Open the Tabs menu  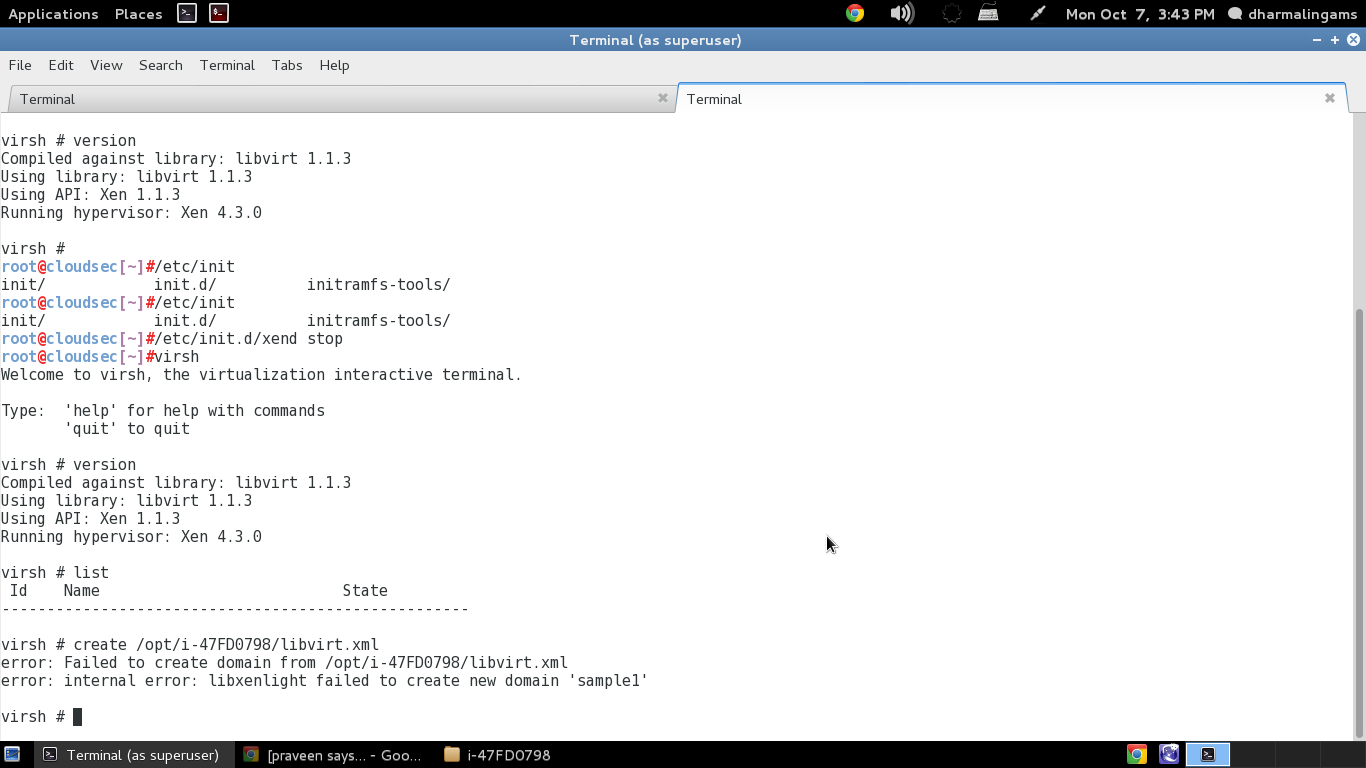[286, 65]
